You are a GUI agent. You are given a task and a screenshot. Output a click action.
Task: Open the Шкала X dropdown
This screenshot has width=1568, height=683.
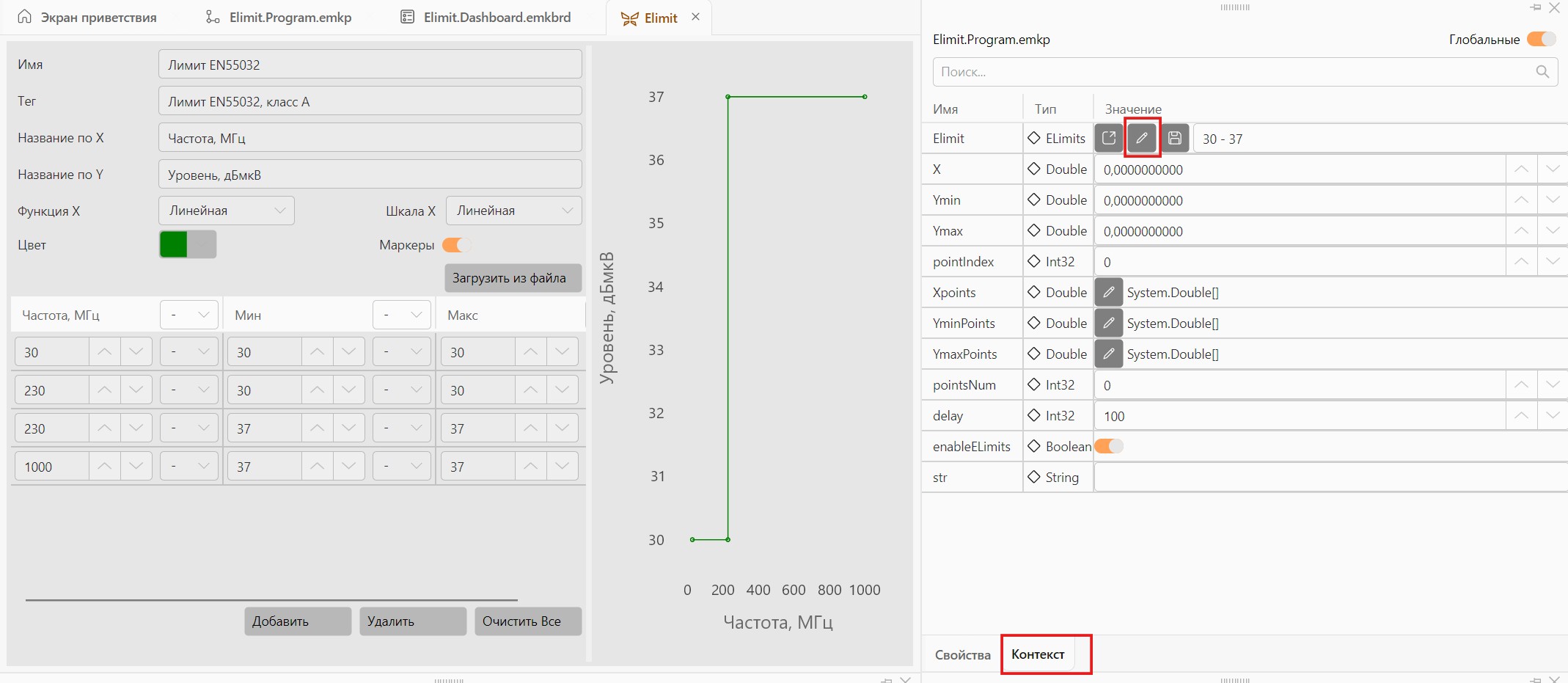pyautogui.click(x=514, y=211)
